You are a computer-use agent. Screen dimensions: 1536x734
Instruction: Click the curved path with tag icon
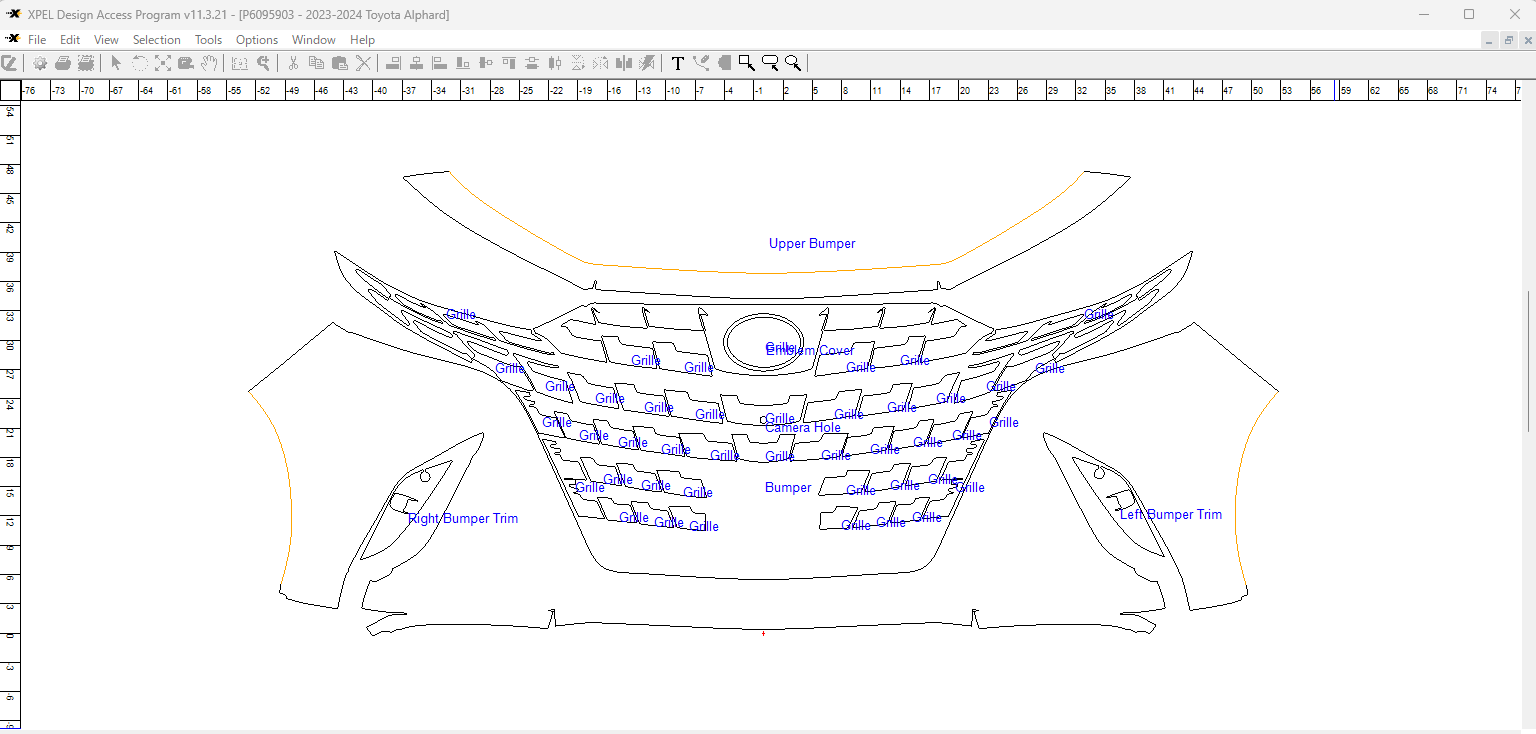point(701,63)
